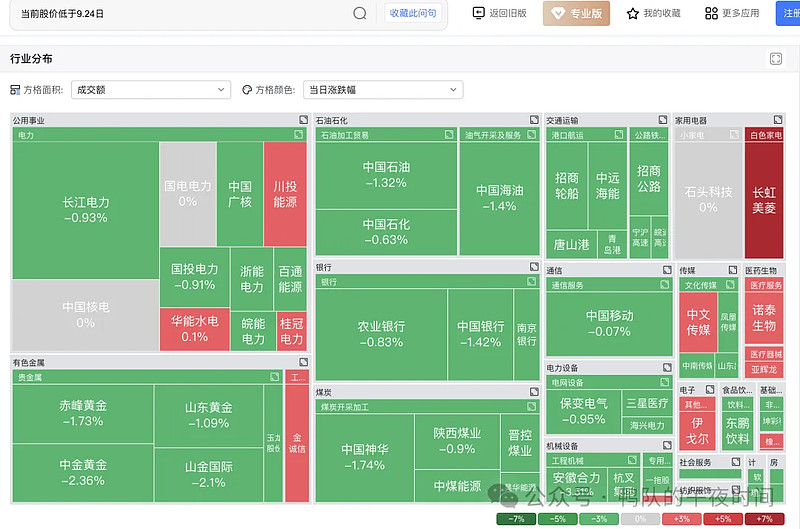Screen dimensions: 800x529
Task: Expand the 贵金属 sub-sector icon
Action: tap(274, 377)
